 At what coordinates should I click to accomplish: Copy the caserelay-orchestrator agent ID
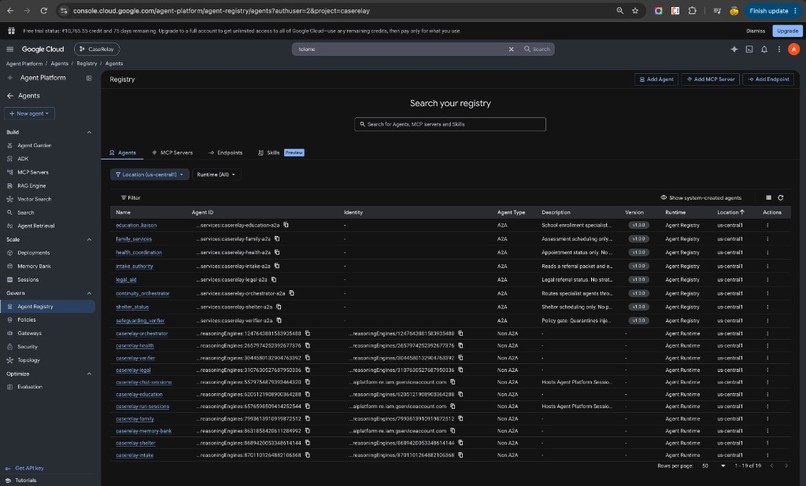(x=307, y=333)
